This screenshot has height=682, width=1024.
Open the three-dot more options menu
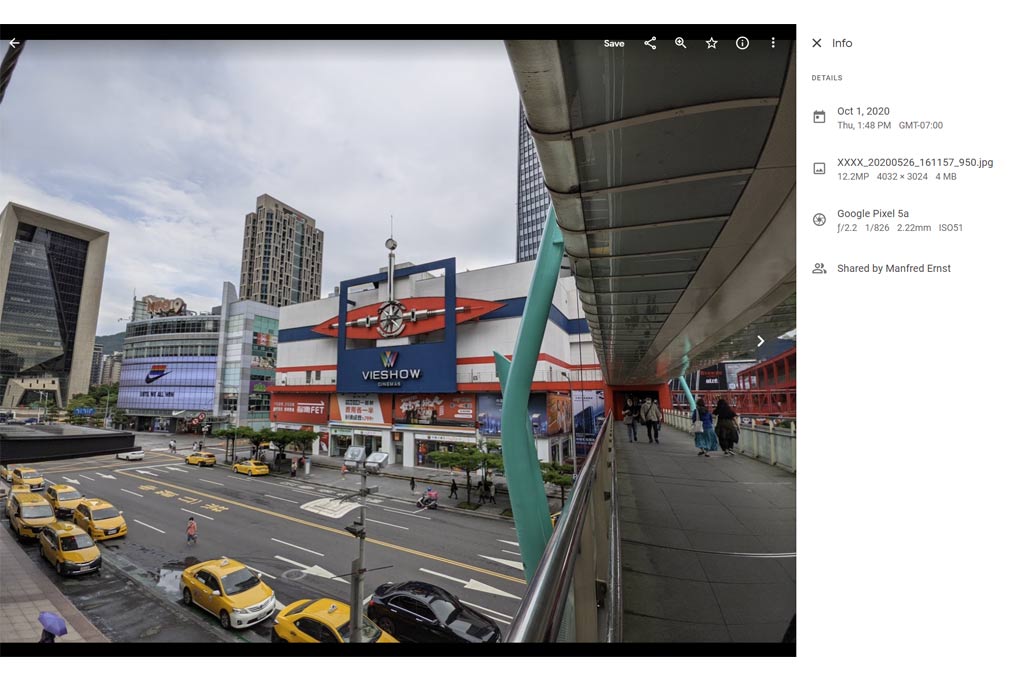(x=773, y=43)
